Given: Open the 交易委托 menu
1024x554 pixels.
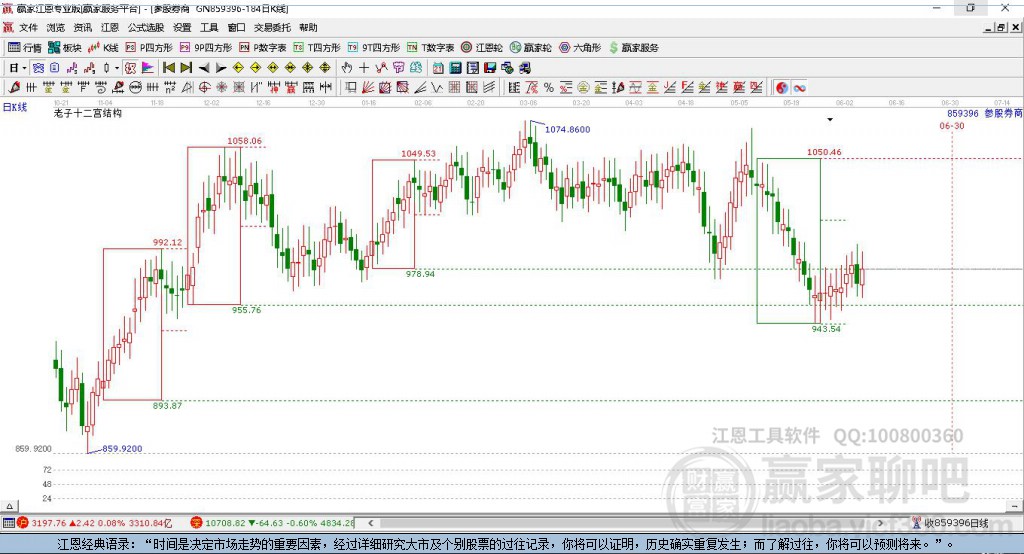Looking at the screenshot, I should point(272,27).
